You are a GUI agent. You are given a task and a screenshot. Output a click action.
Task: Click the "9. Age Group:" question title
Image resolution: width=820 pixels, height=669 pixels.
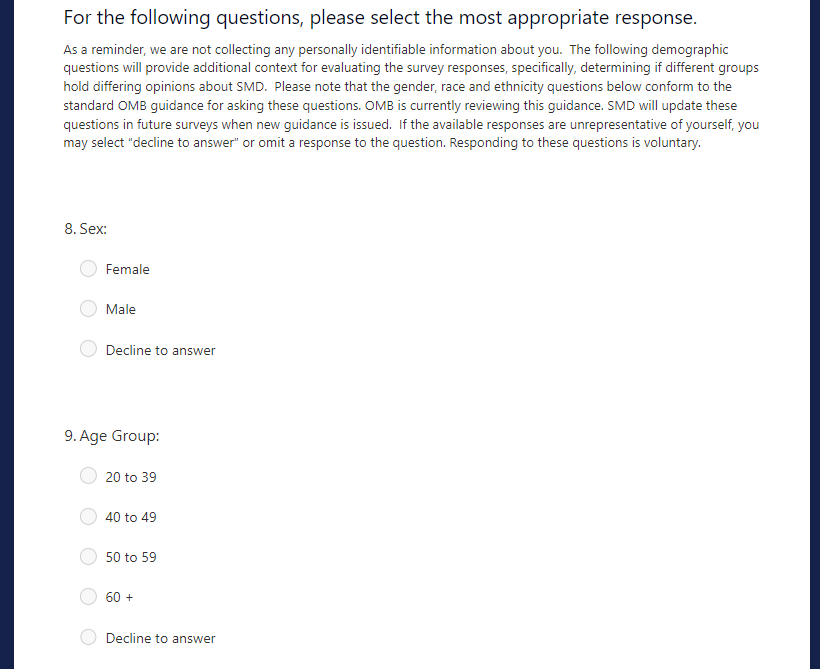pyautogui.click(x=111, y=436)
